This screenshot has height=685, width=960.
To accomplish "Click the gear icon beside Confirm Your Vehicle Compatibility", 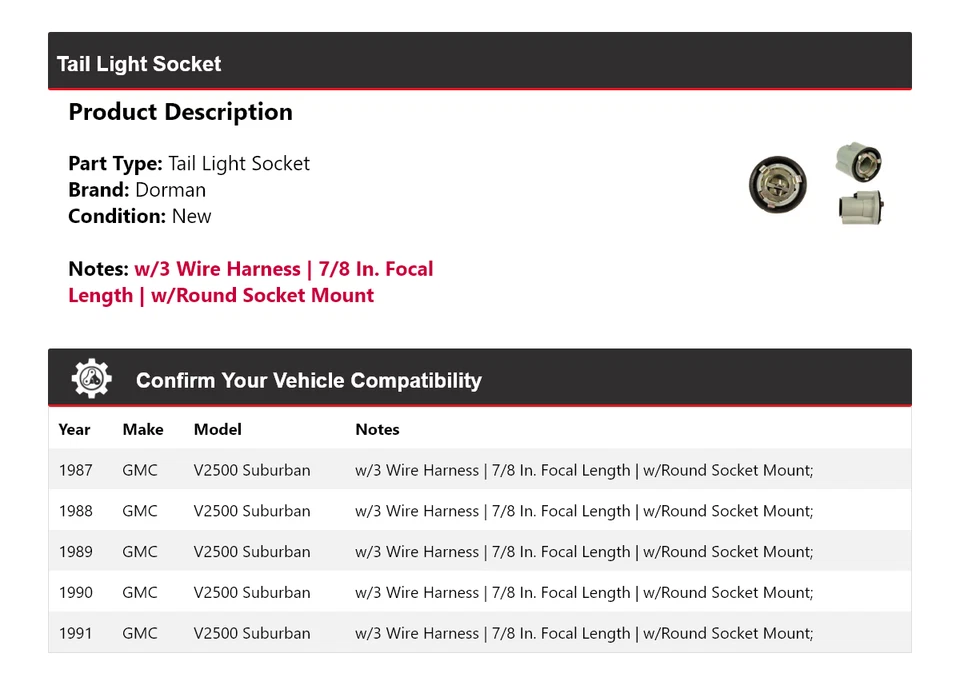I will [92, 379].
